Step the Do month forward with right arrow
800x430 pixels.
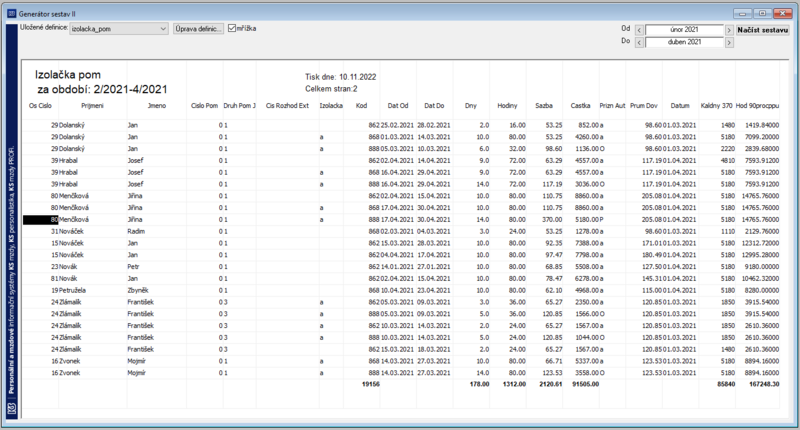click(x=729, y=42)
